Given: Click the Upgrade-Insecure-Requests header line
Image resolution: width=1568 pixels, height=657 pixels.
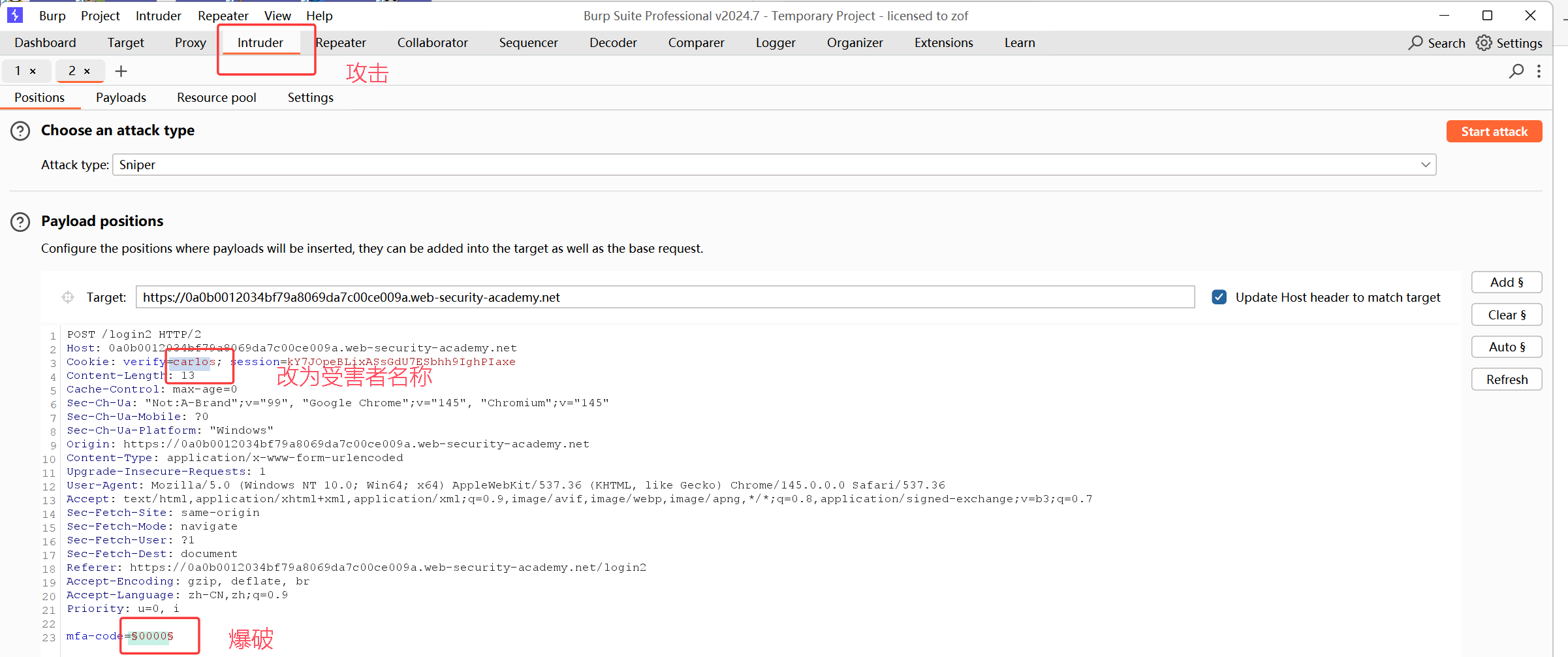Looking at the screenshot, I should 166,472.
